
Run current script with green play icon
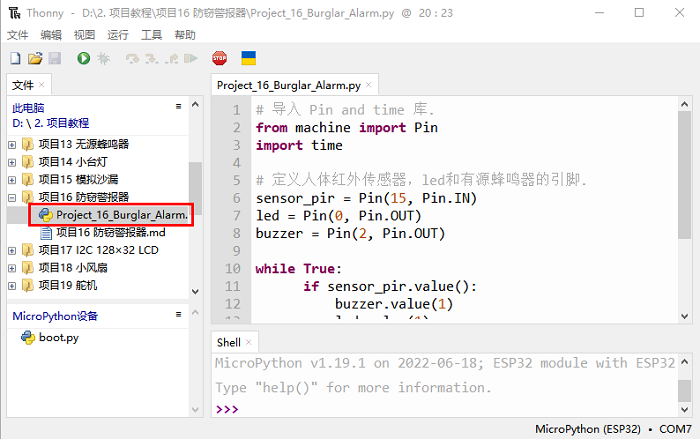click(x=83, y=60)
